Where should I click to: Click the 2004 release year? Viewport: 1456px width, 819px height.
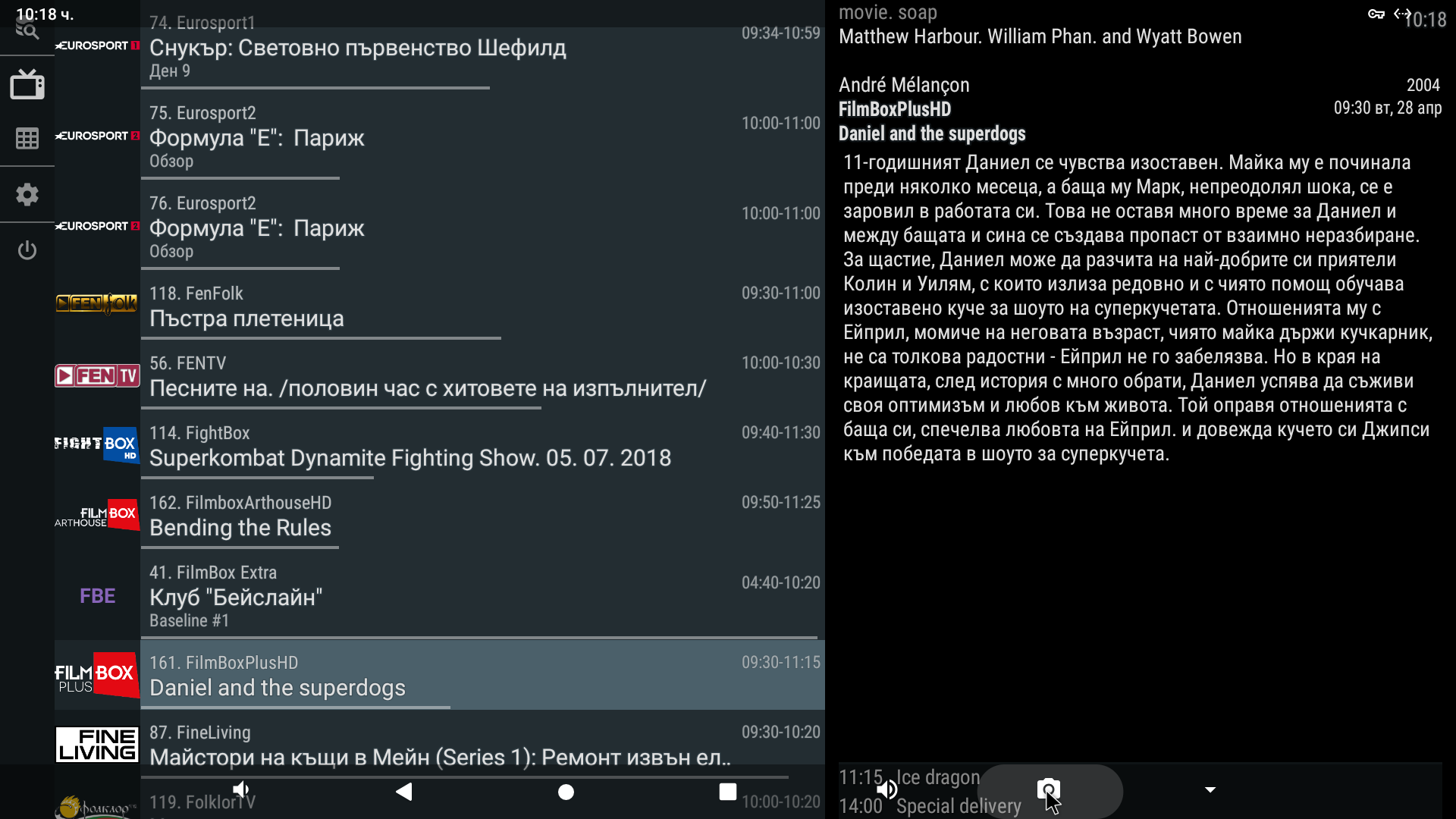[1423, 85]
